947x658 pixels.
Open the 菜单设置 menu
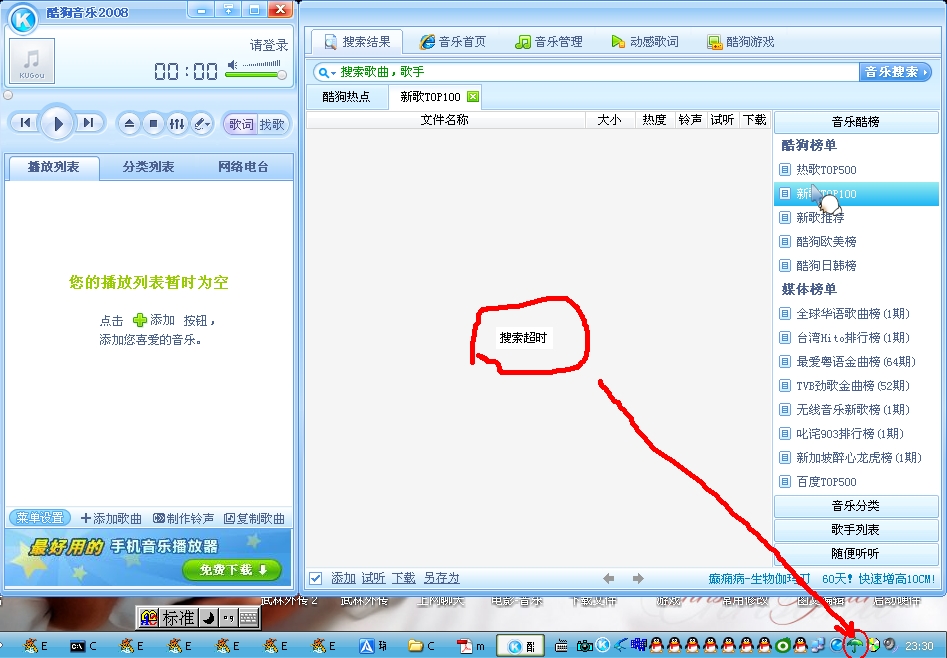[40, 518]
